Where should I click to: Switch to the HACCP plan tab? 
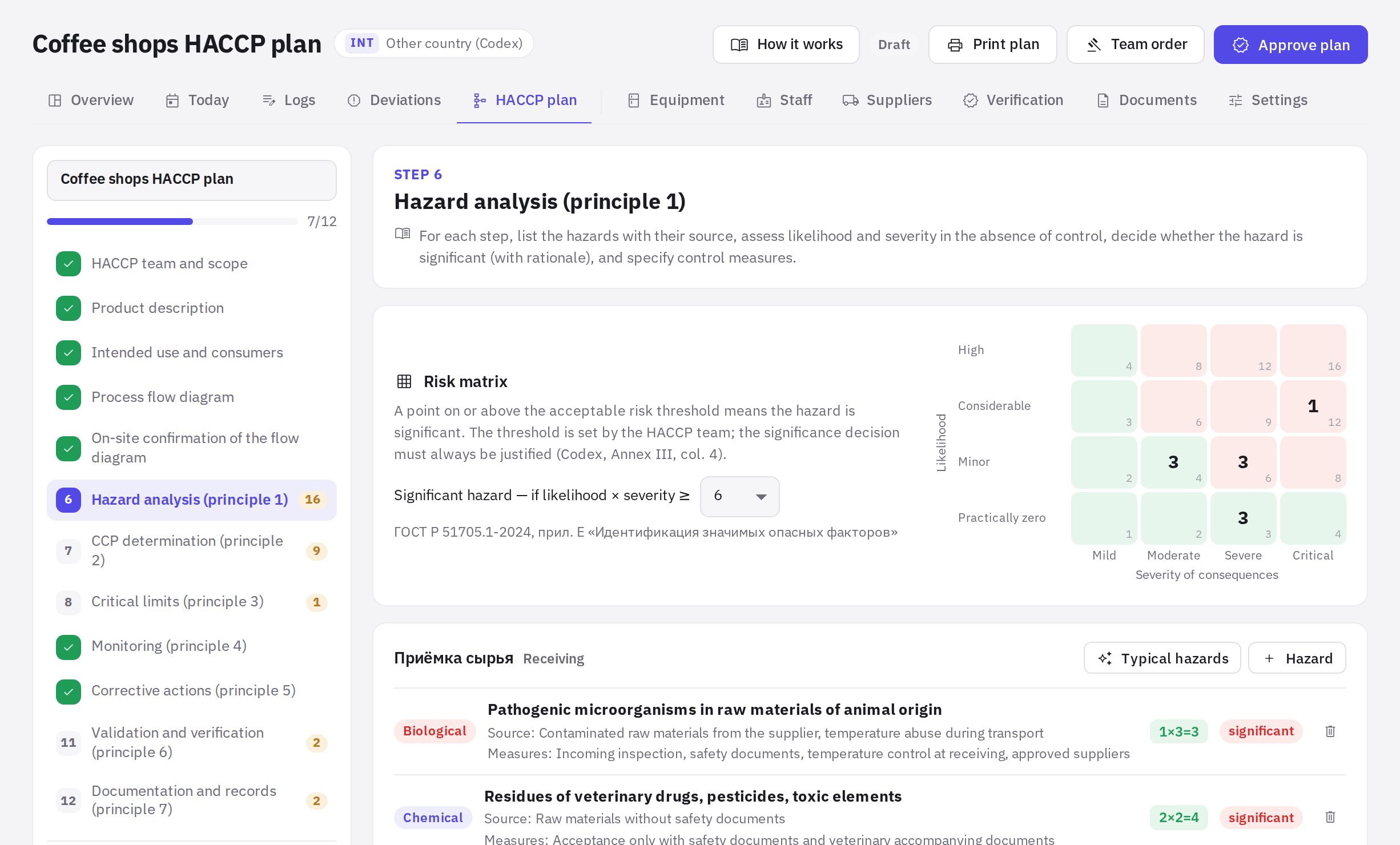524,100
